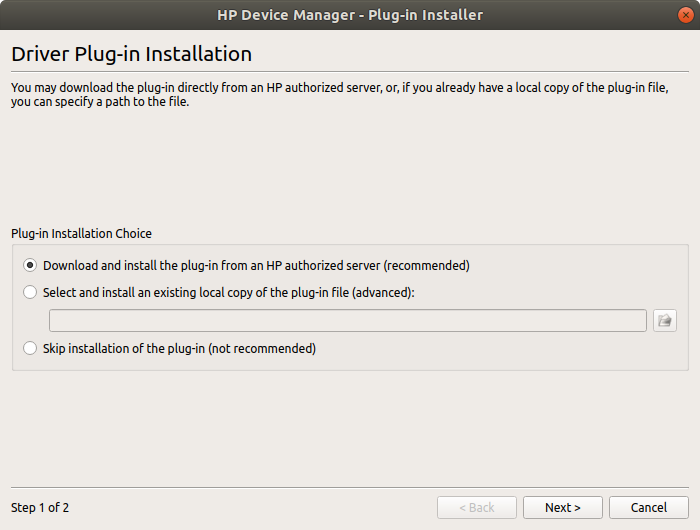Image resolution: width=700 pixels, height=530 pixels.
Task: Click the Step 1 of 2 indicator
Action: (x=40, y=508)
